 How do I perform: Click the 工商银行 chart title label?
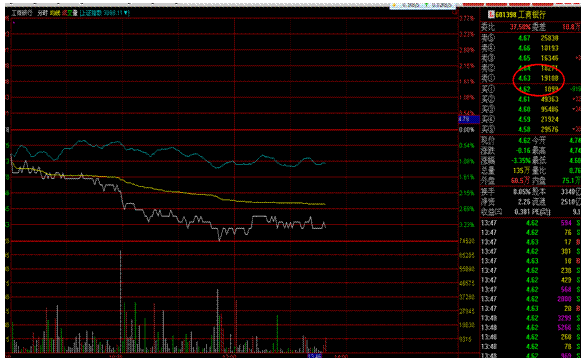22,13
